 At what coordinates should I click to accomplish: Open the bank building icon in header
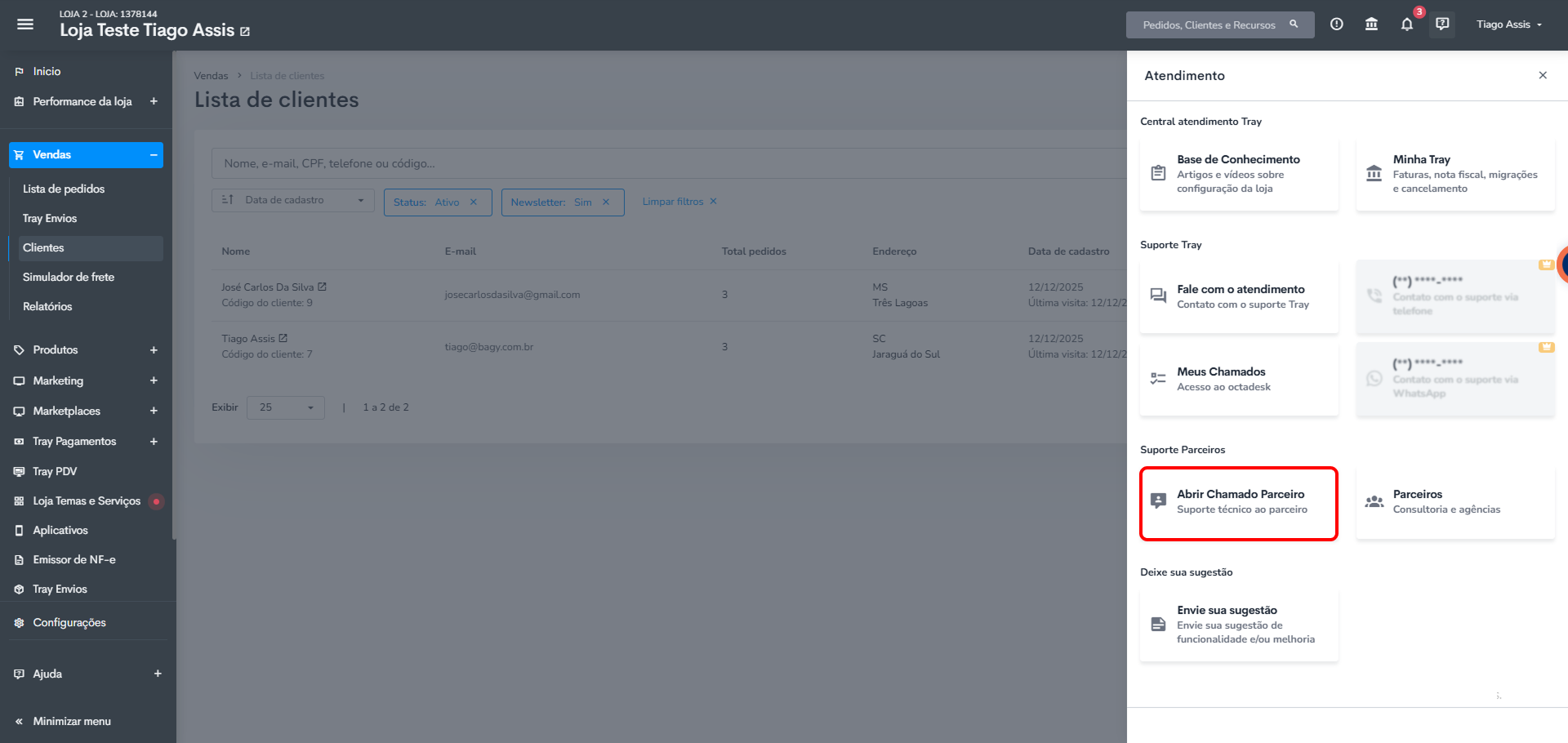tap(1372, 24)
